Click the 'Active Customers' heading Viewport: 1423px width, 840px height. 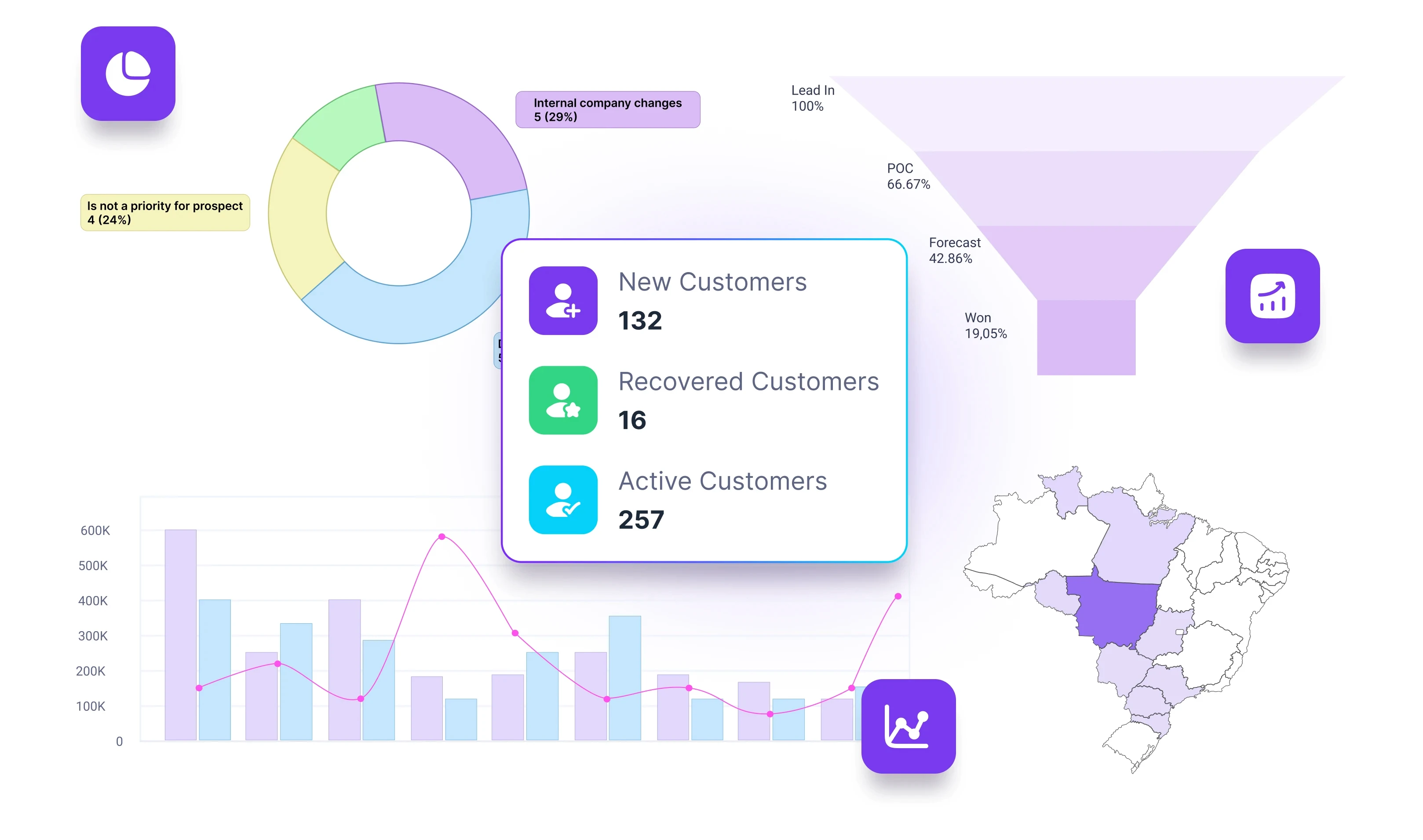722,482
